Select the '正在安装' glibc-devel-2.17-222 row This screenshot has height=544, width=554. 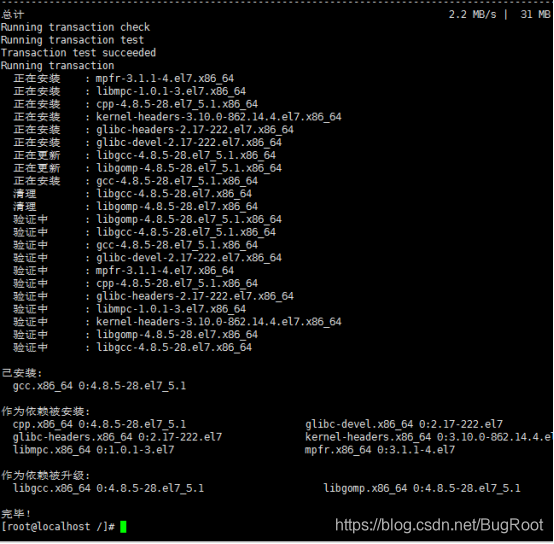[148, 142]
